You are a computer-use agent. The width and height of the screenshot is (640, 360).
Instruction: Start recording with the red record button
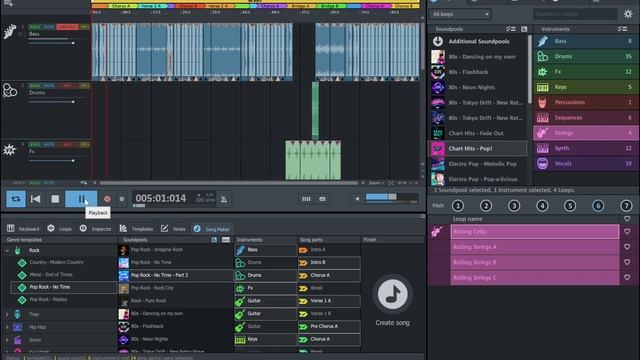(107, 199)
